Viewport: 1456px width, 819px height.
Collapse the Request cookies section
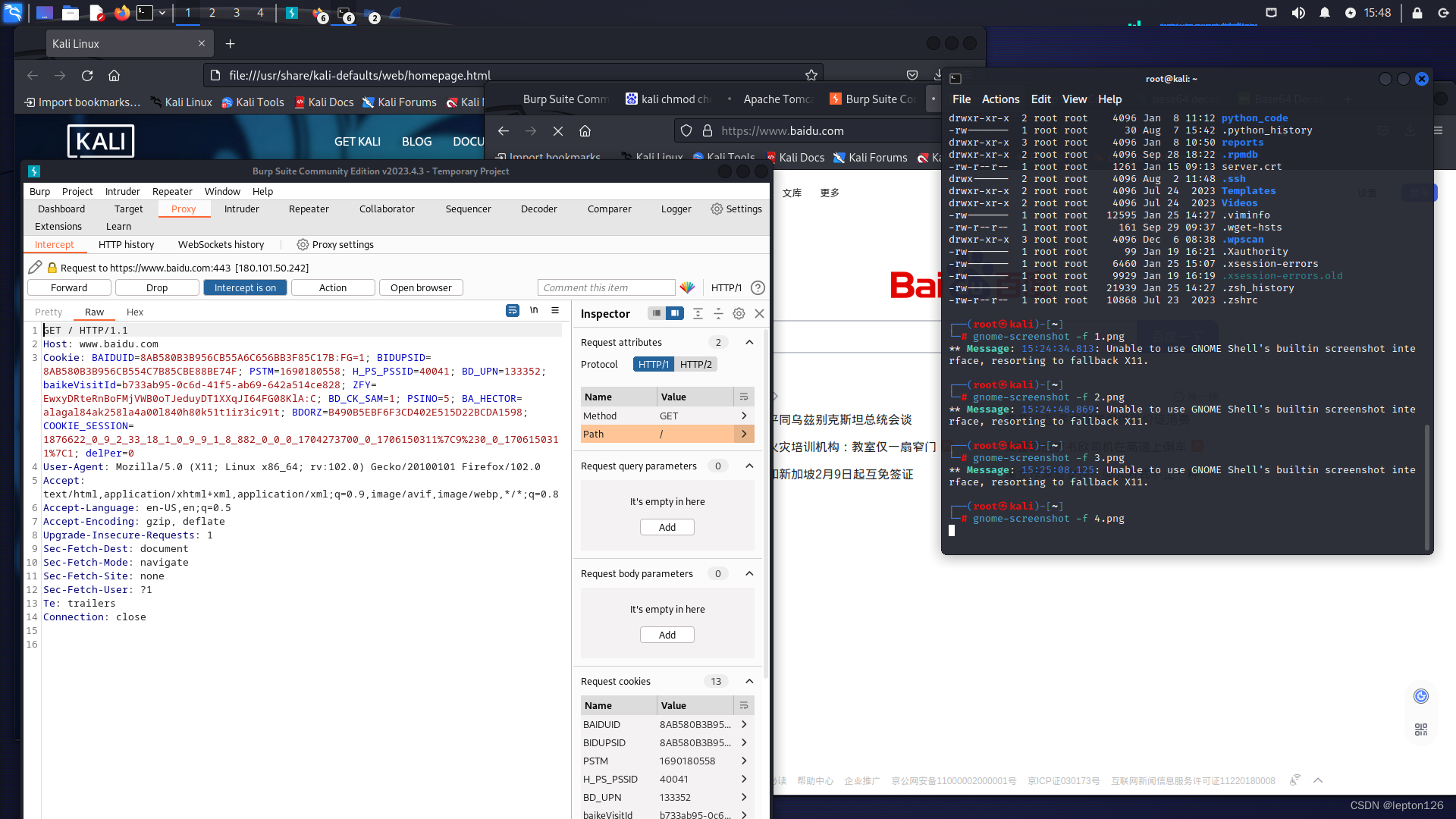749,681
